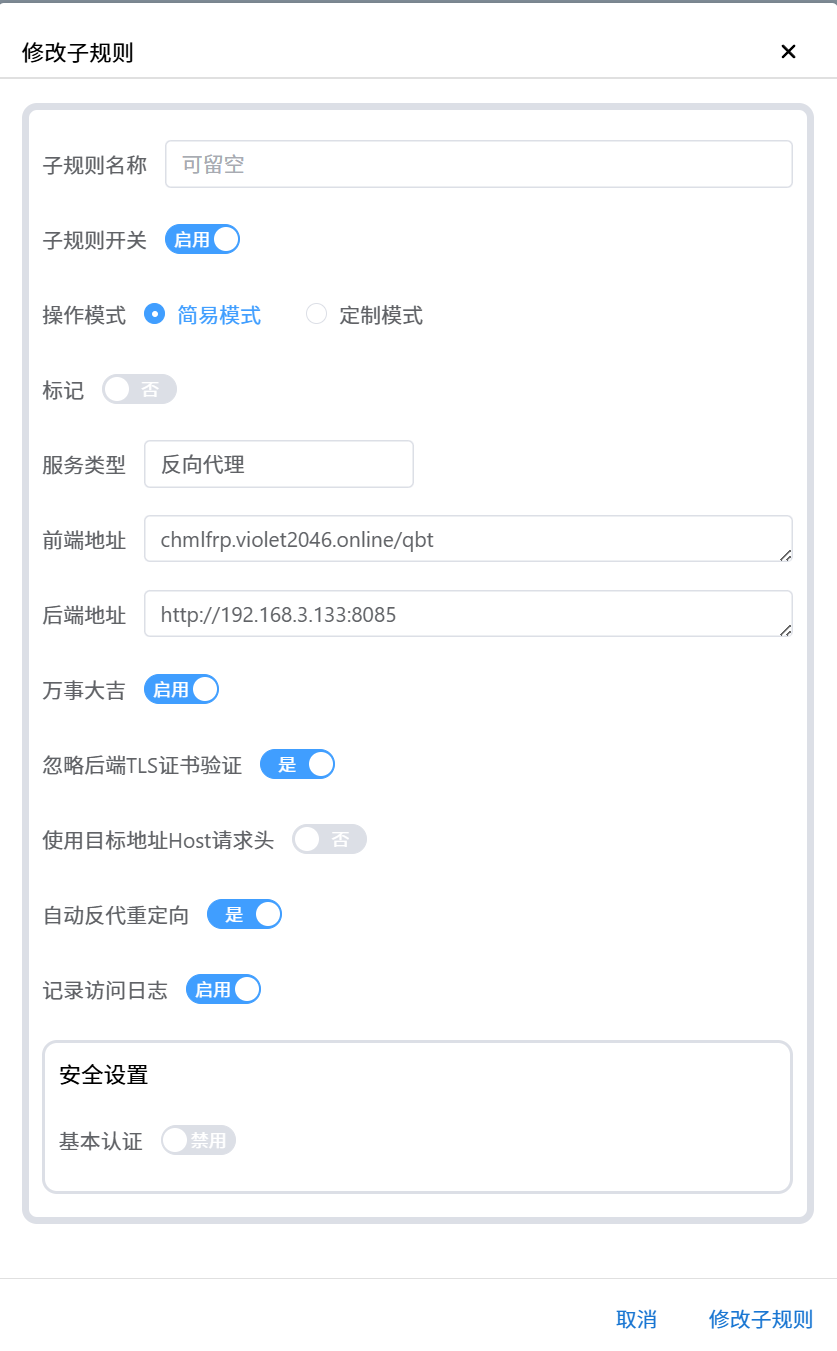Disable the 万事大吉 switch
Screen dimensions: 837x1351
181,690
